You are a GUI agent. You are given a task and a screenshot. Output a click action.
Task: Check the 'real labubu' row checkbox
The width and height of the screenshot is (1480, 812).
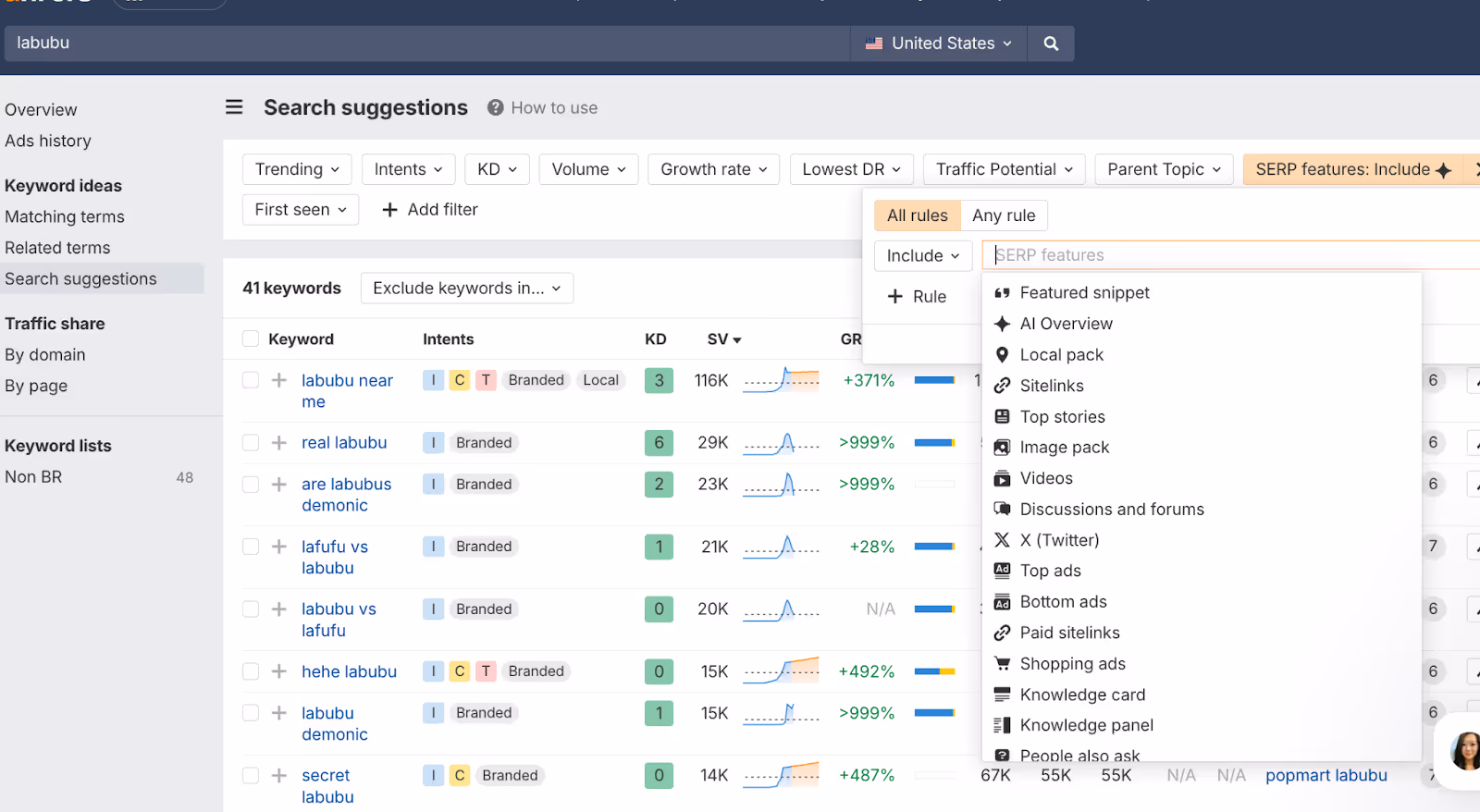pyautogui.click(x=251, y=443)
